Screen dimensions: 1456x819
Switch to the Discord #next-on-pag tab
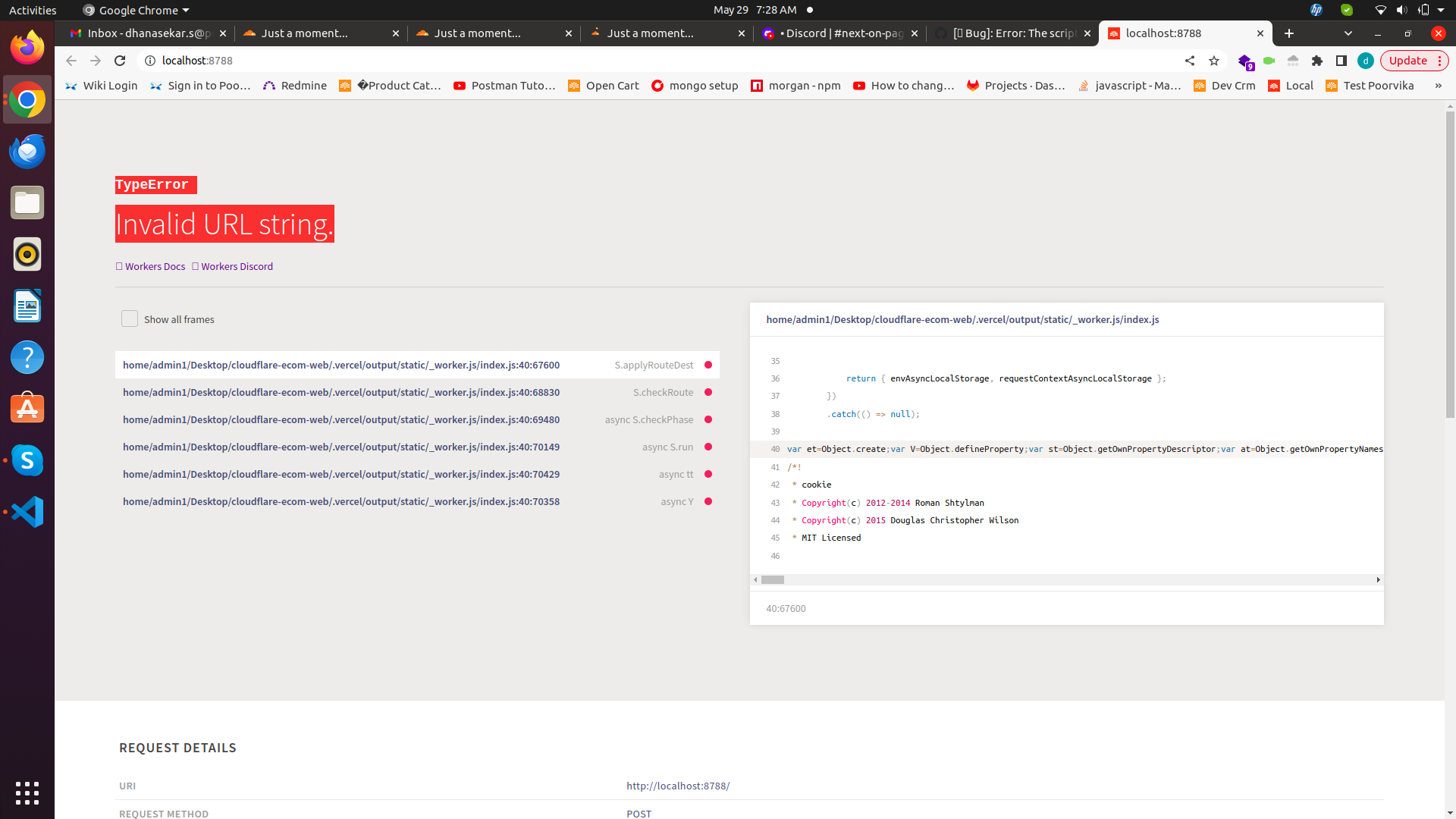click(834, 33)
